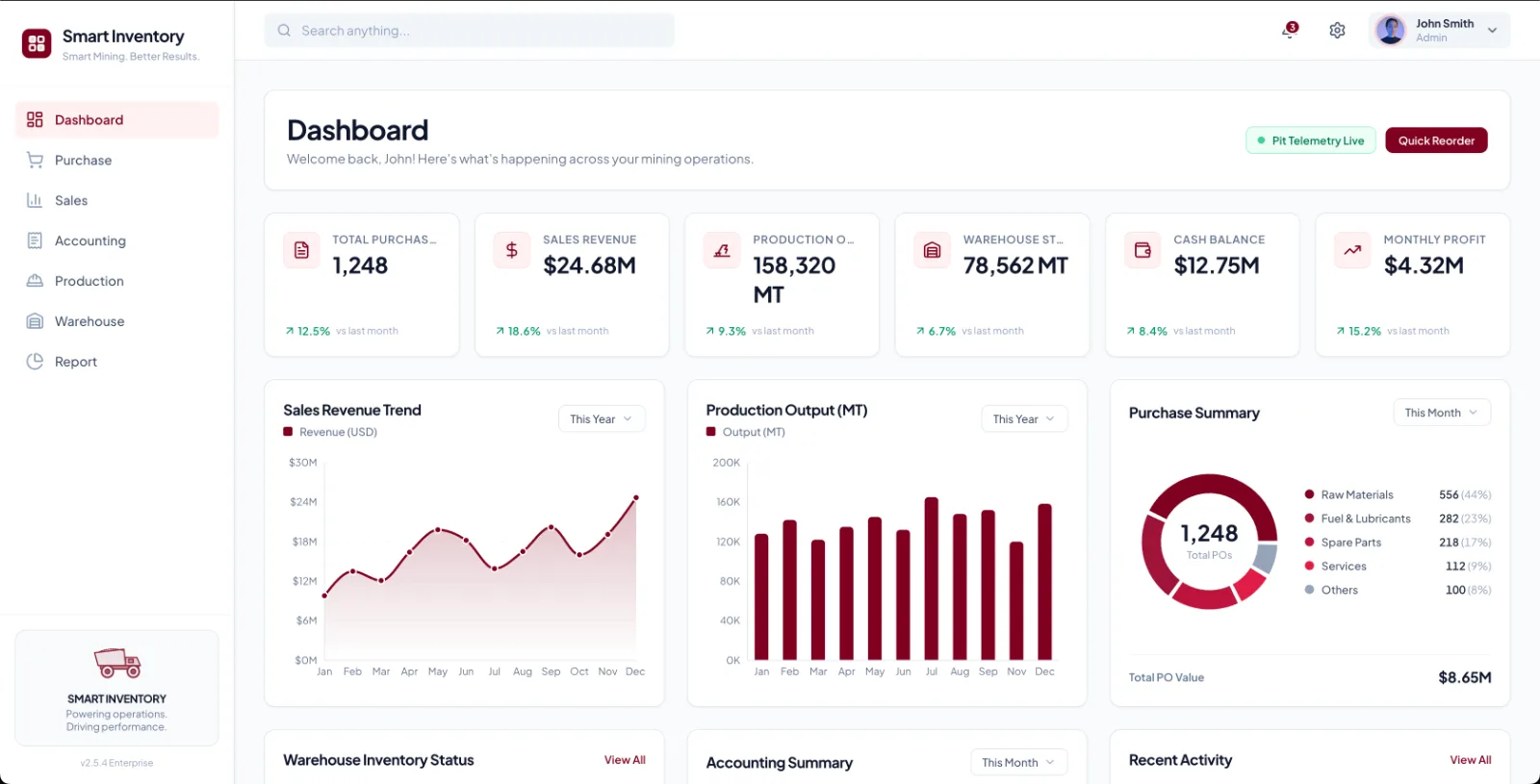
Task: Go to the Dashboard menu item
Action: pyautogui.click(x=117, y=120)
